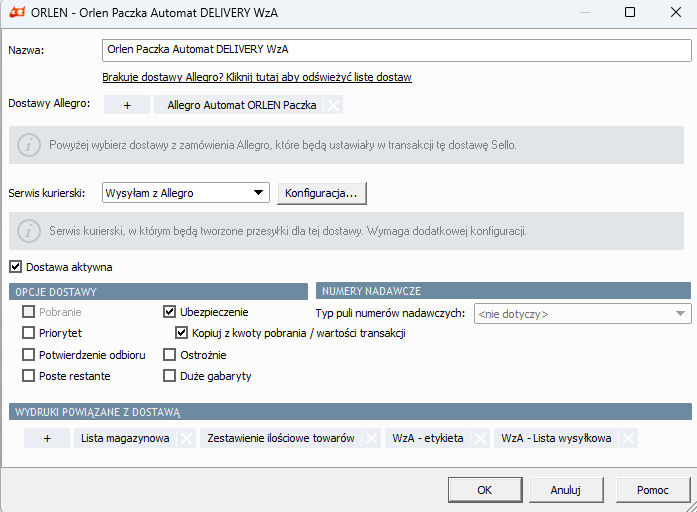Remove Lista magazynowa printout
The width and height of the screenshot is (697, 512).
[x=186, y=439]
